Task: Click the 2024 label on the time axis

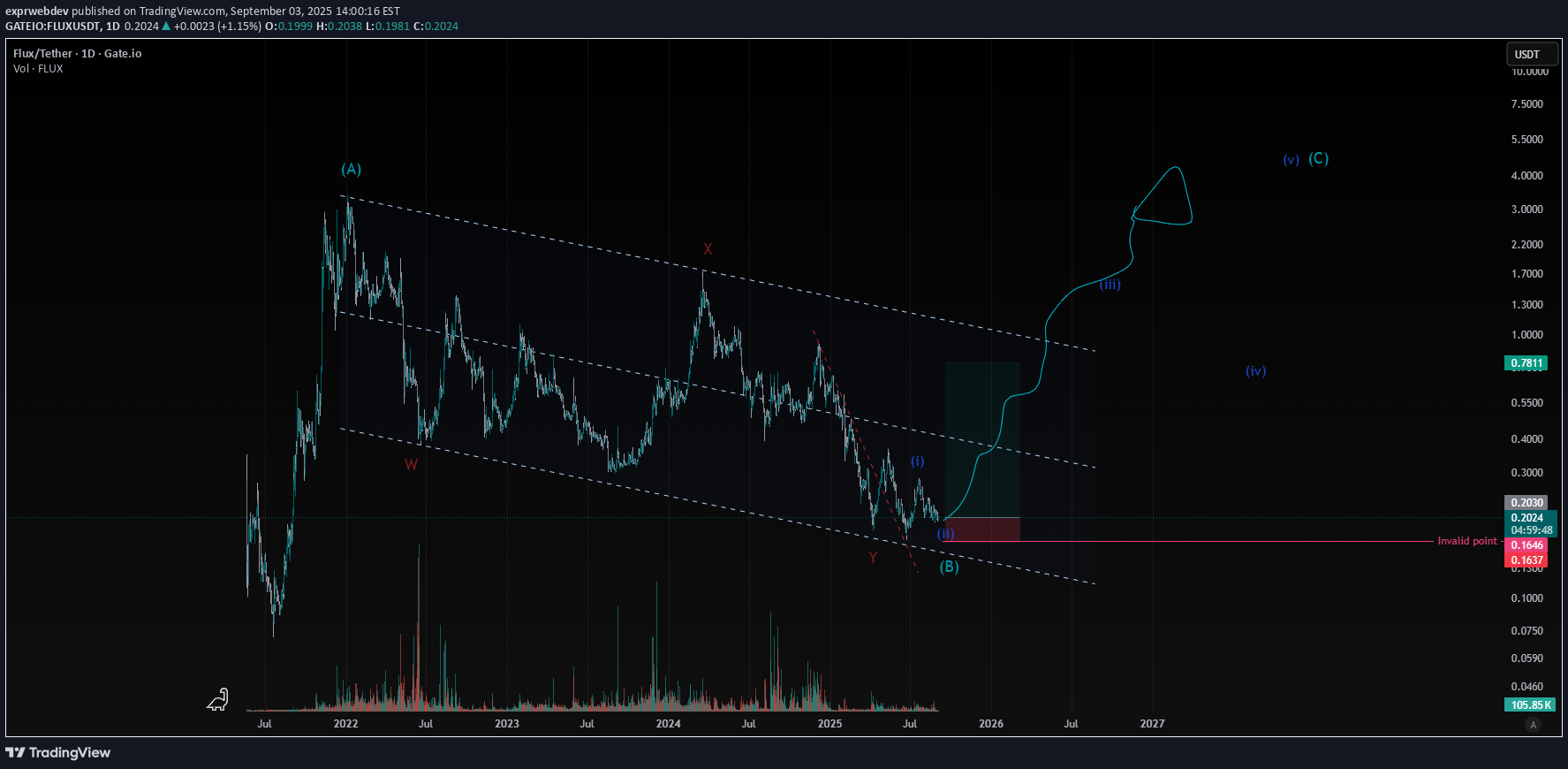Action: click(x=669, y=724)
